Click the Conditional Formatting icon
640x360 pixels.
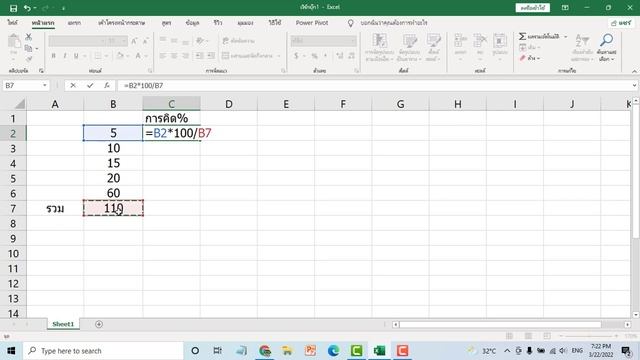[x=380, y=41]
